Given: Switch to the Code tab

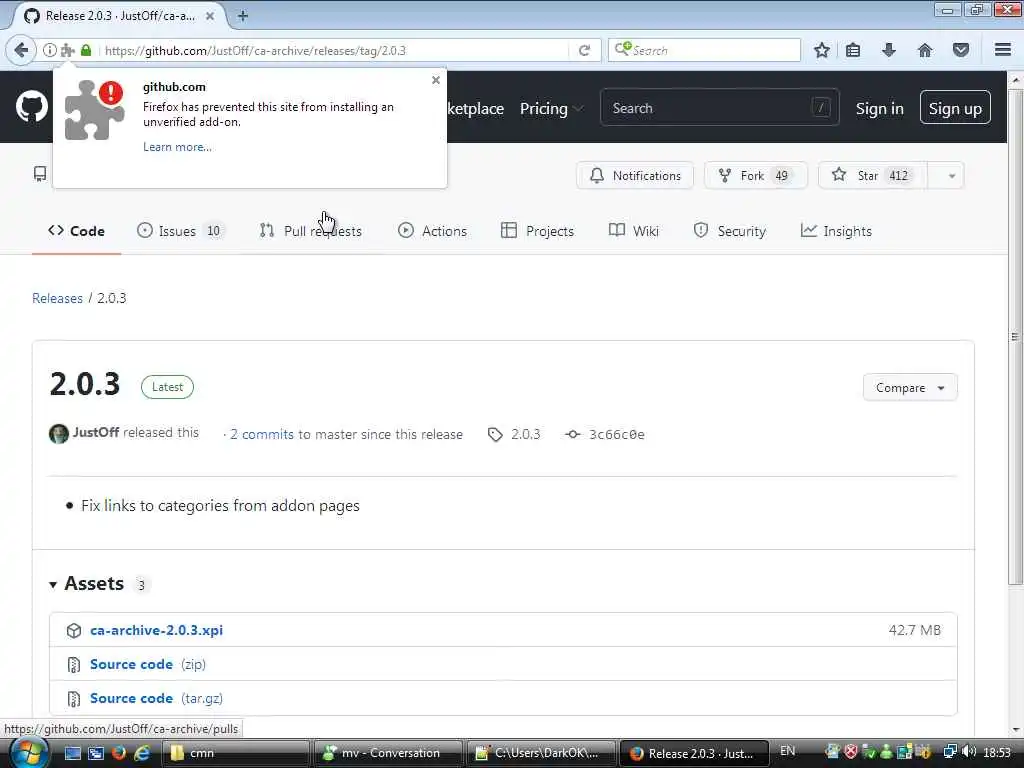Looking at the screenshot, I should point(76,231).
